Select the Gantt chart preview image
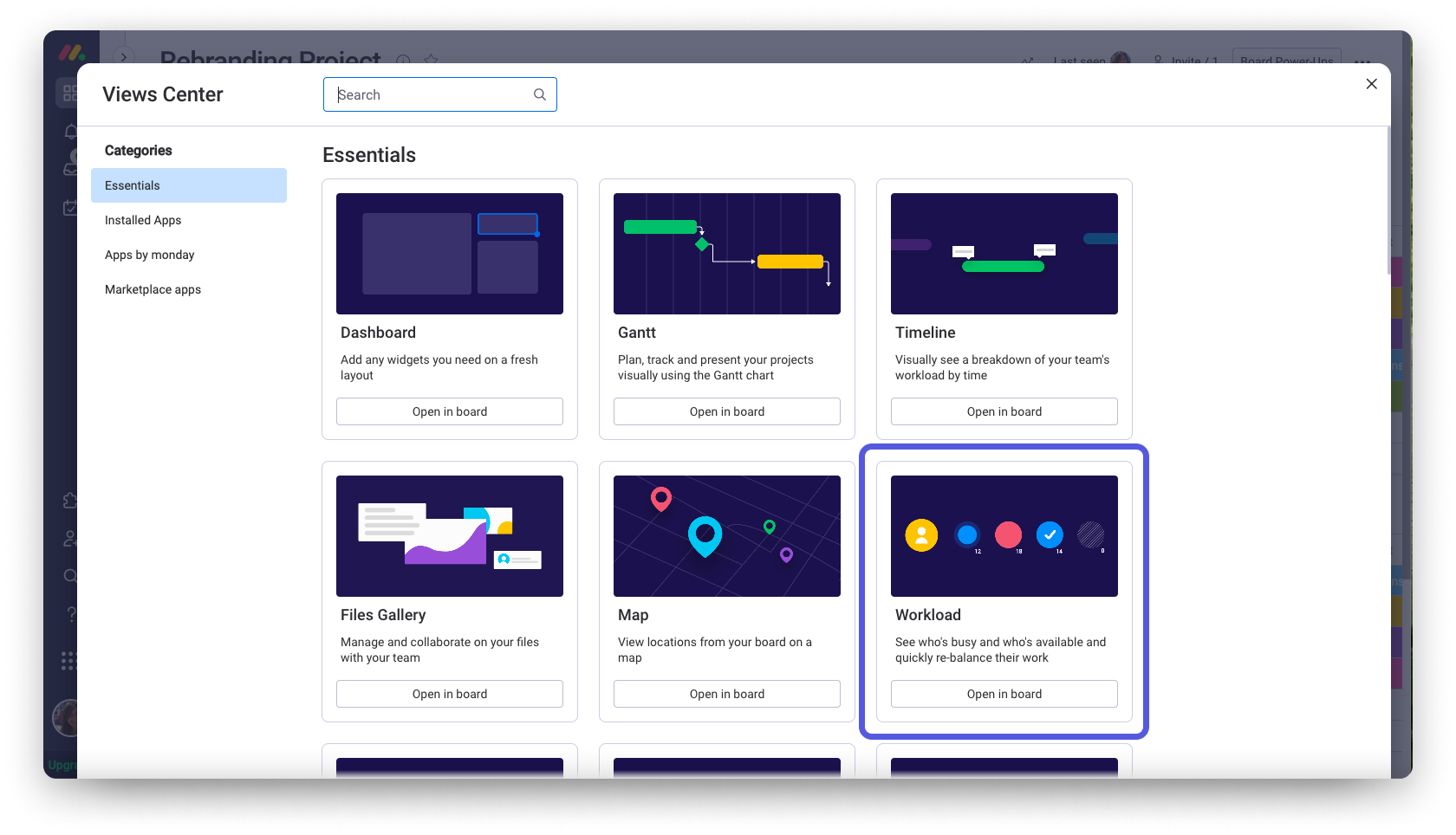Viewport: 1456px width, 835px height. pos(727,254)
